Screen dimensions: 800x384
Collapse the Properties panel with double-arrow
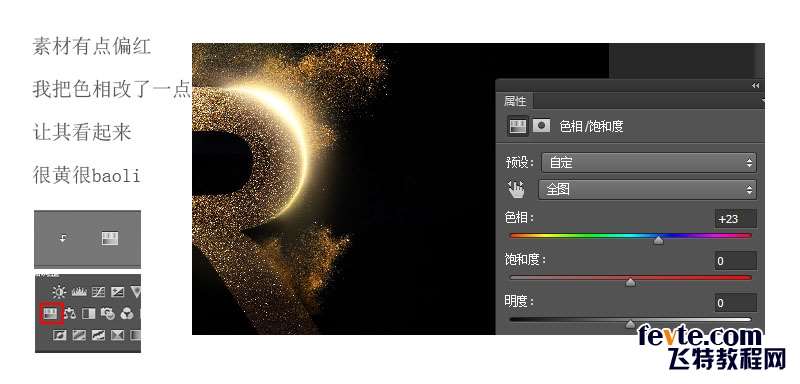[756, 86]
